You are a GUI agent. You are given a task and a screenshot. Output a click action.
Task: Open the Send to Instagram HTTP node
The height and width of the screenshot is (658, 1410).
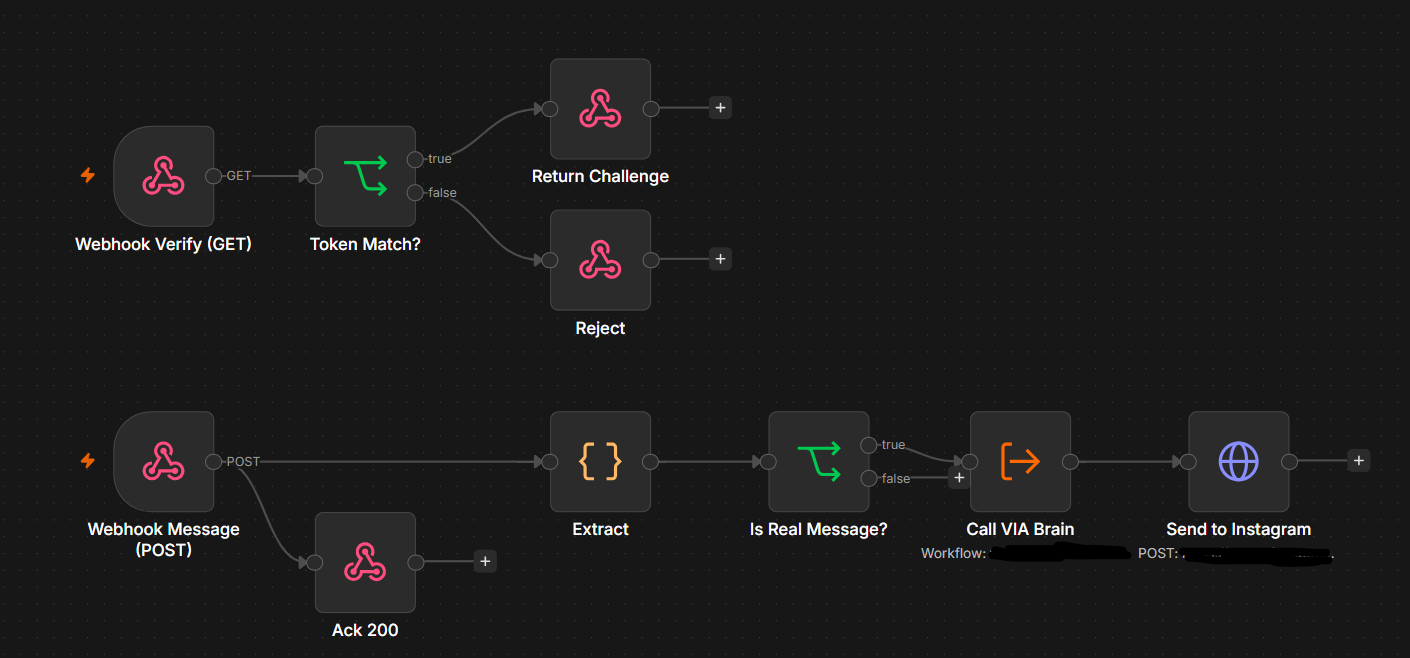(x=1238, y=461)
